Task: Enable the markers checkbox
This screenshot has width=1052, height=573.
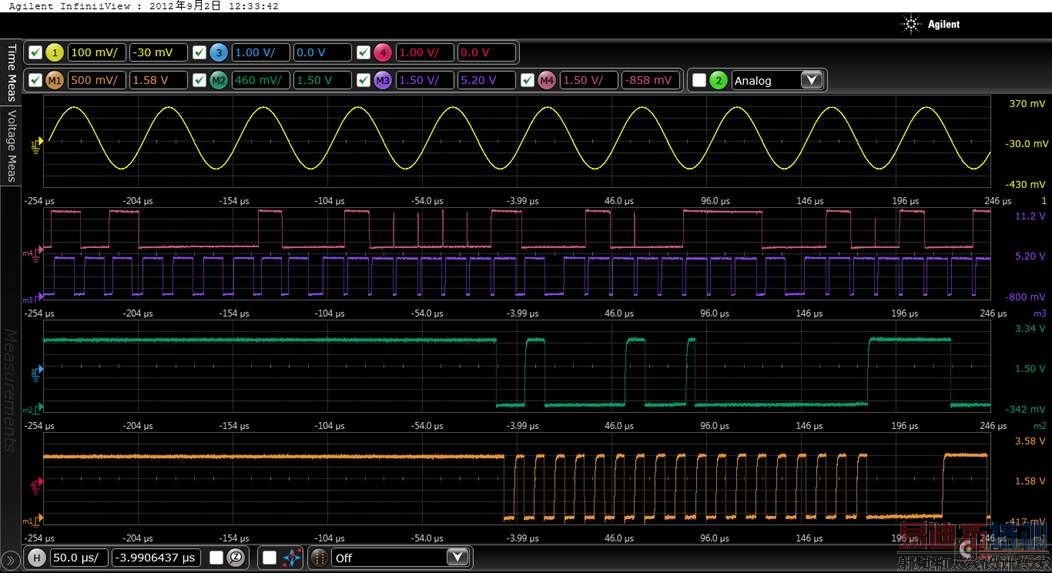Action: pyautogui.click(x=269, y=558)
